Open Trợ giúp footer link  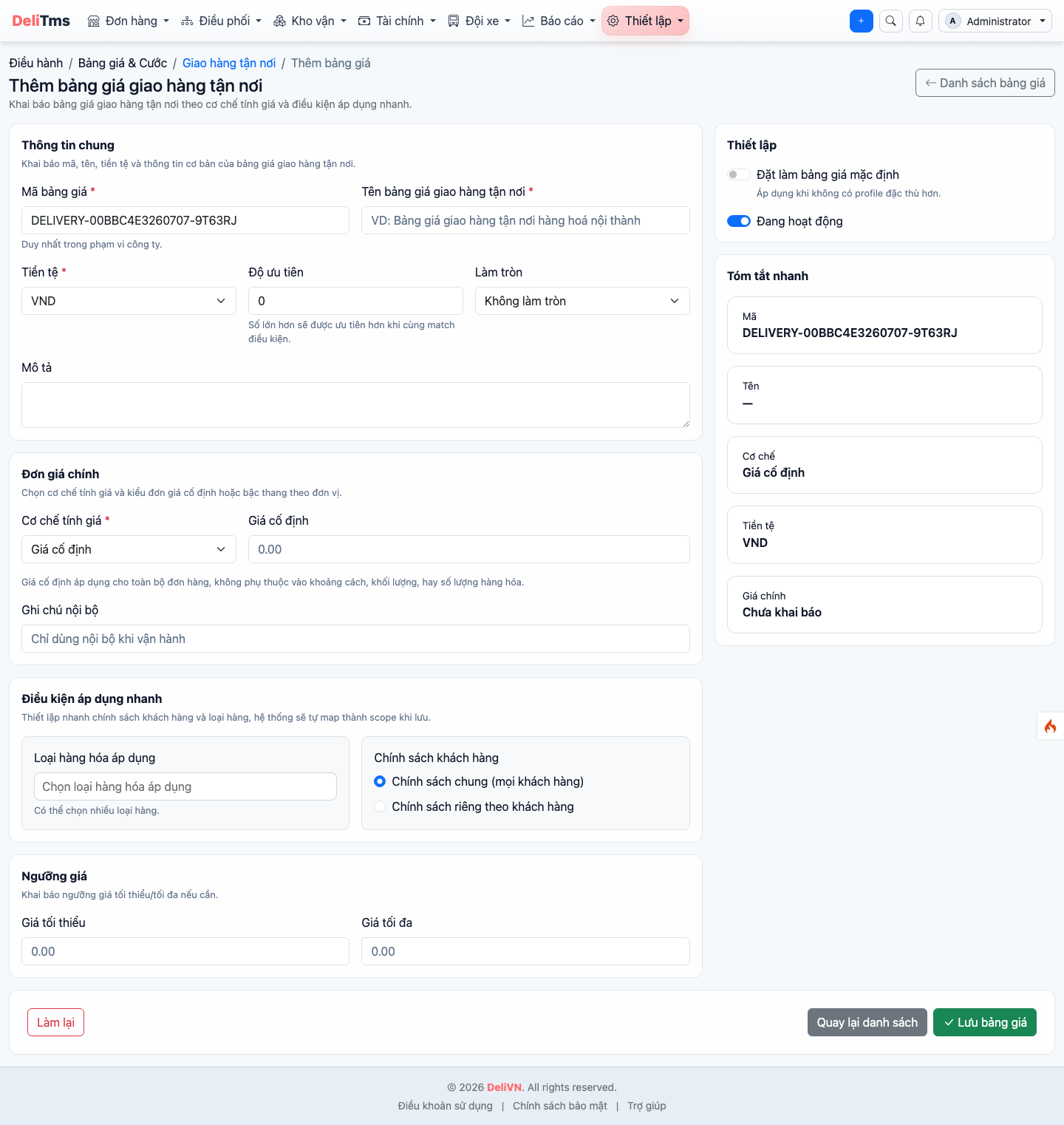(647, 1106)
